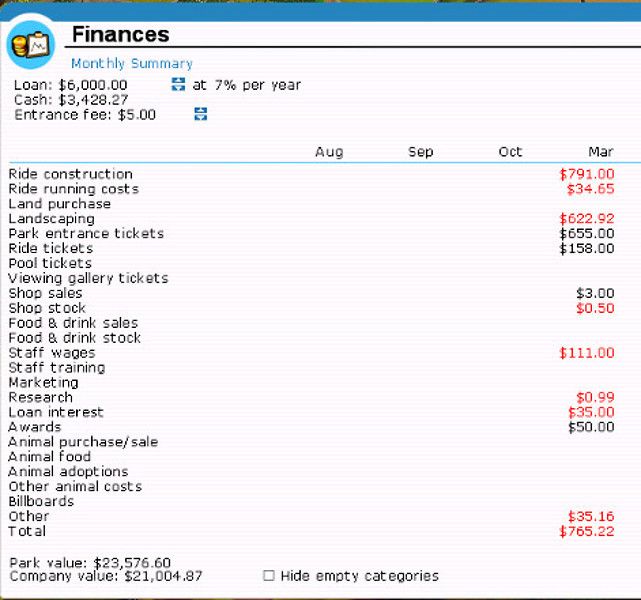Click the Food & drink stock label
The width and height of the screenshot is (641, 600).
tap(74, 338)
